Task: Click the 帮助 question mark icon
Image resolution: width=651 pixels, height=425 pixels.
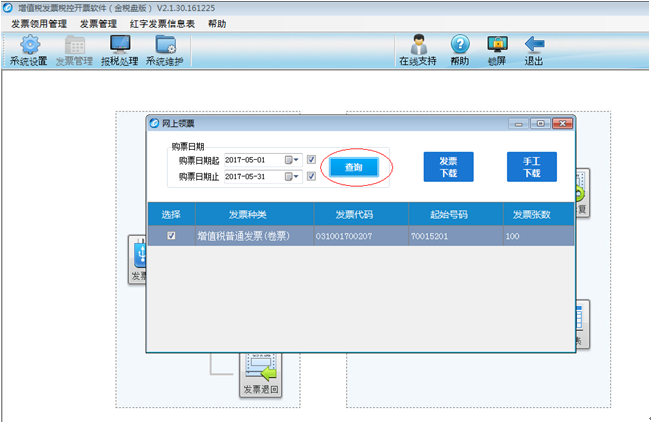Action: (459, 50)
